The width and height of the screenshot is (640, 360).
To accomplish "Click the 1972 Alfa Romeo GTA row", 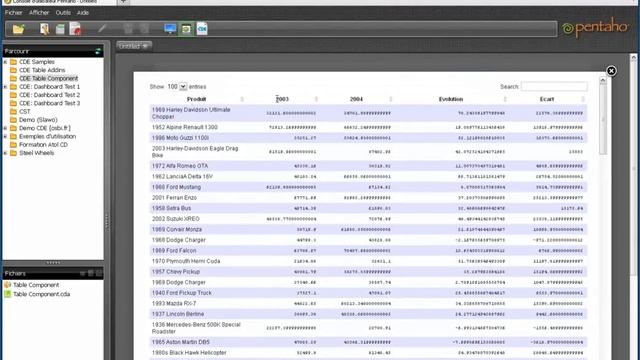I will point(368,166).
